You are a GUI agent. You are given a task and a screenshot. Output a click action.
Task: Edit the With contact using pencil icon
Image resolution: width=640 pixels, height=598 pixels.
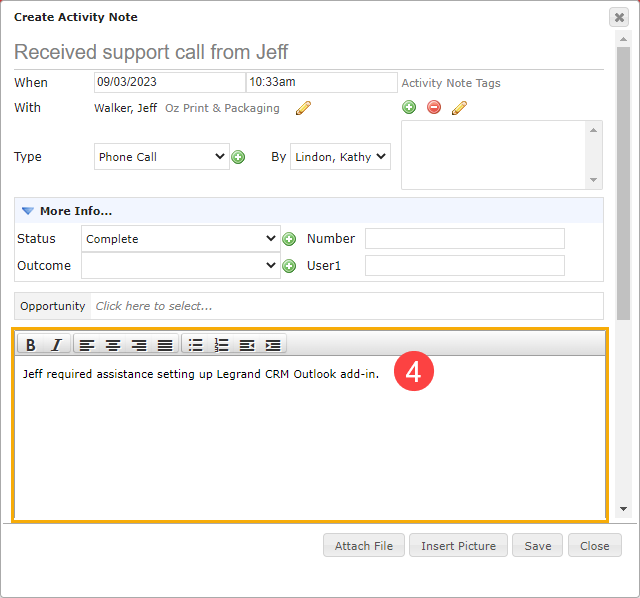(x=303, y=108)
